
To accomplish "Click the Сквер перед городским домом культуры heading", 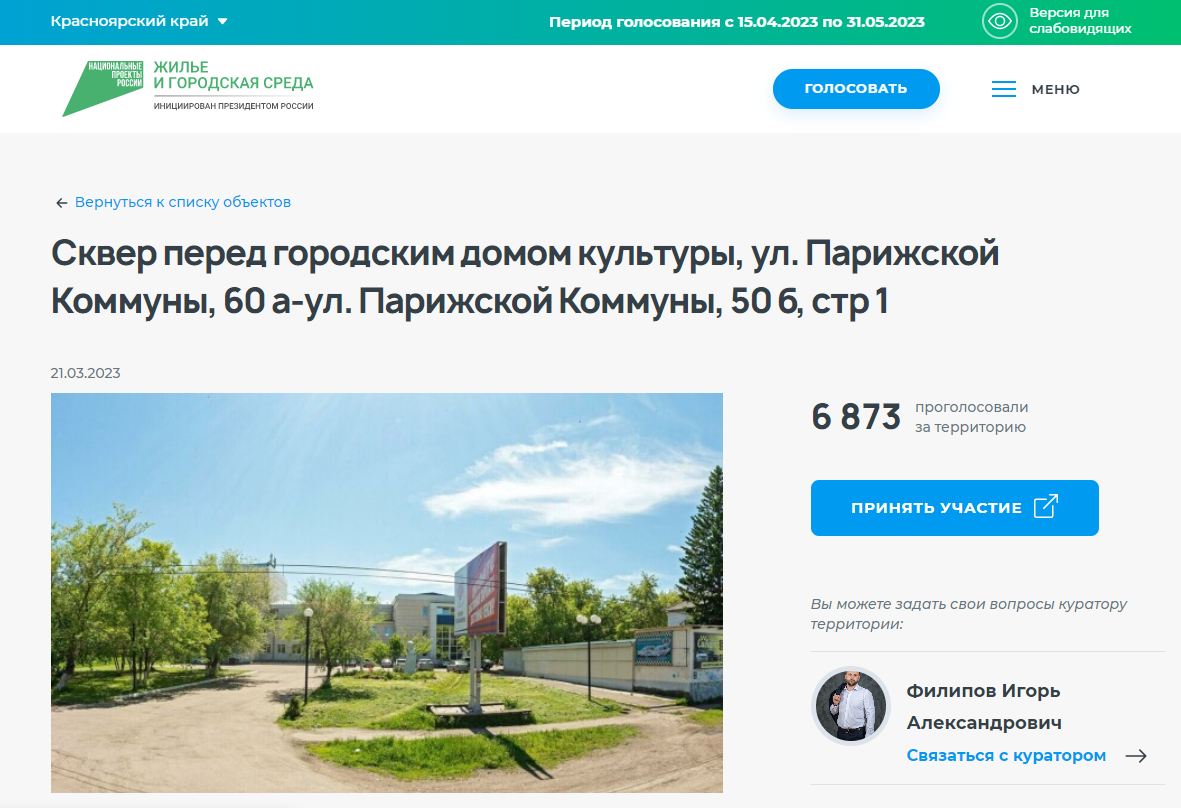I will [525, 276].
